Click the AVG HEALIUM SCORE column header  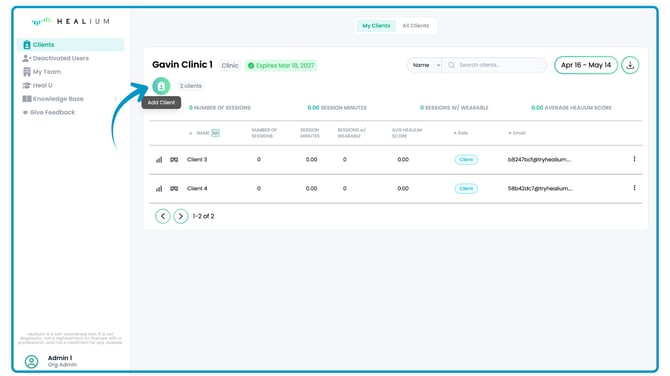pyautogui.click(x=407, y=133)
